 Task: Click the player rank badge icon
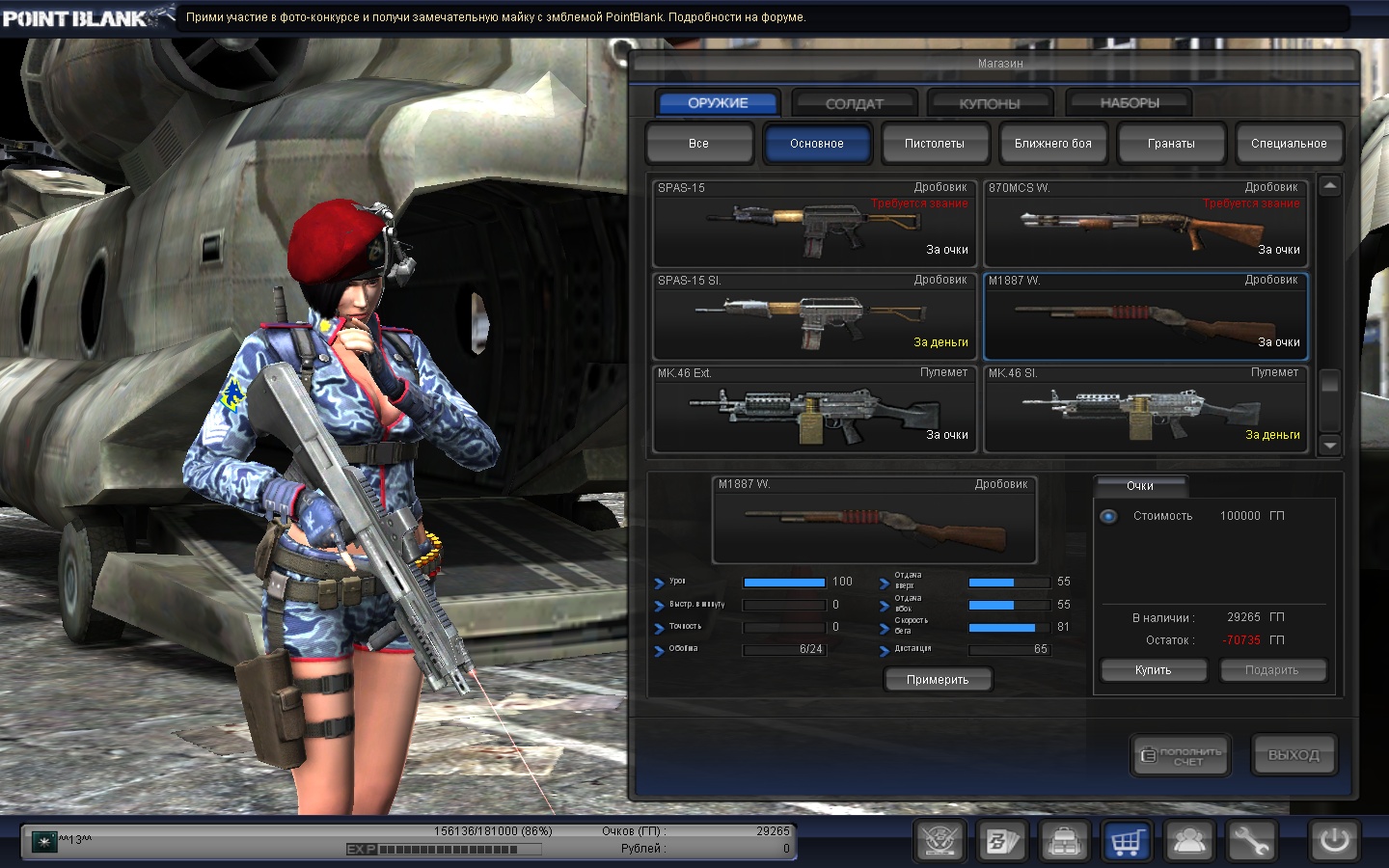[44, 842]
